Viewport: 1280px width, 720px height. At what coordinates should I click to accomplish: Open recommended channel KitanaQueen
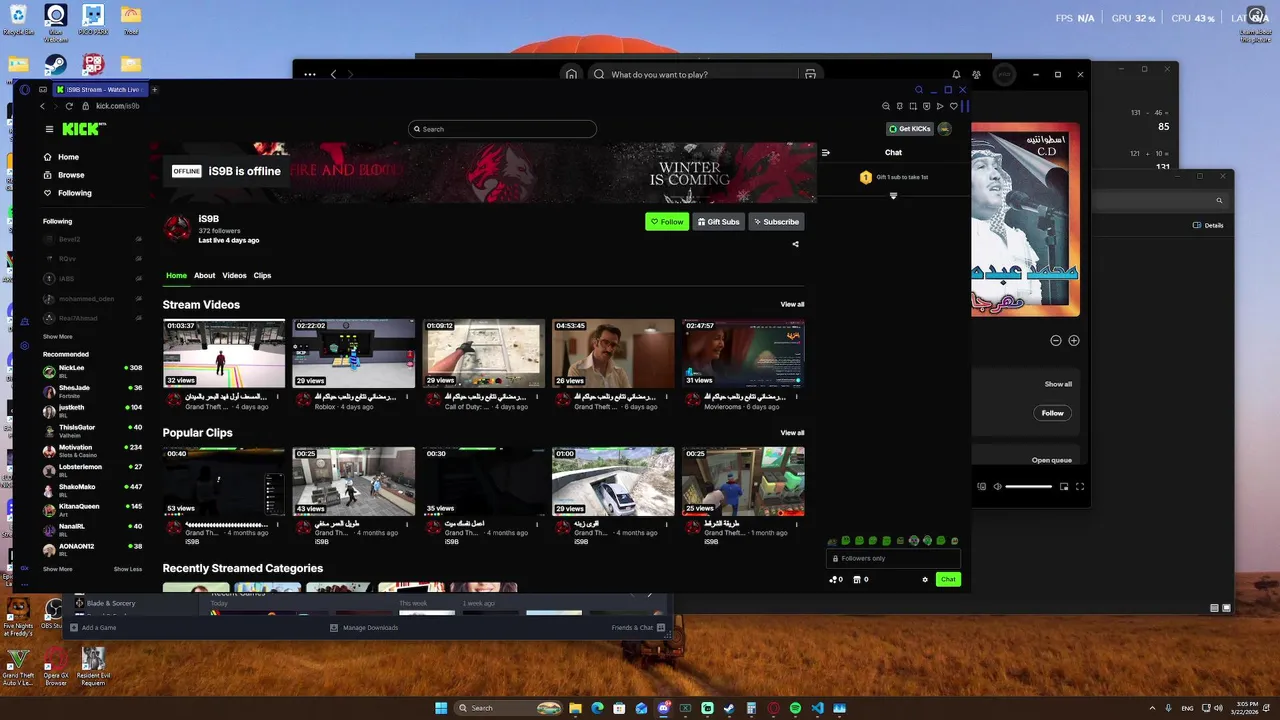pos(92,509)
